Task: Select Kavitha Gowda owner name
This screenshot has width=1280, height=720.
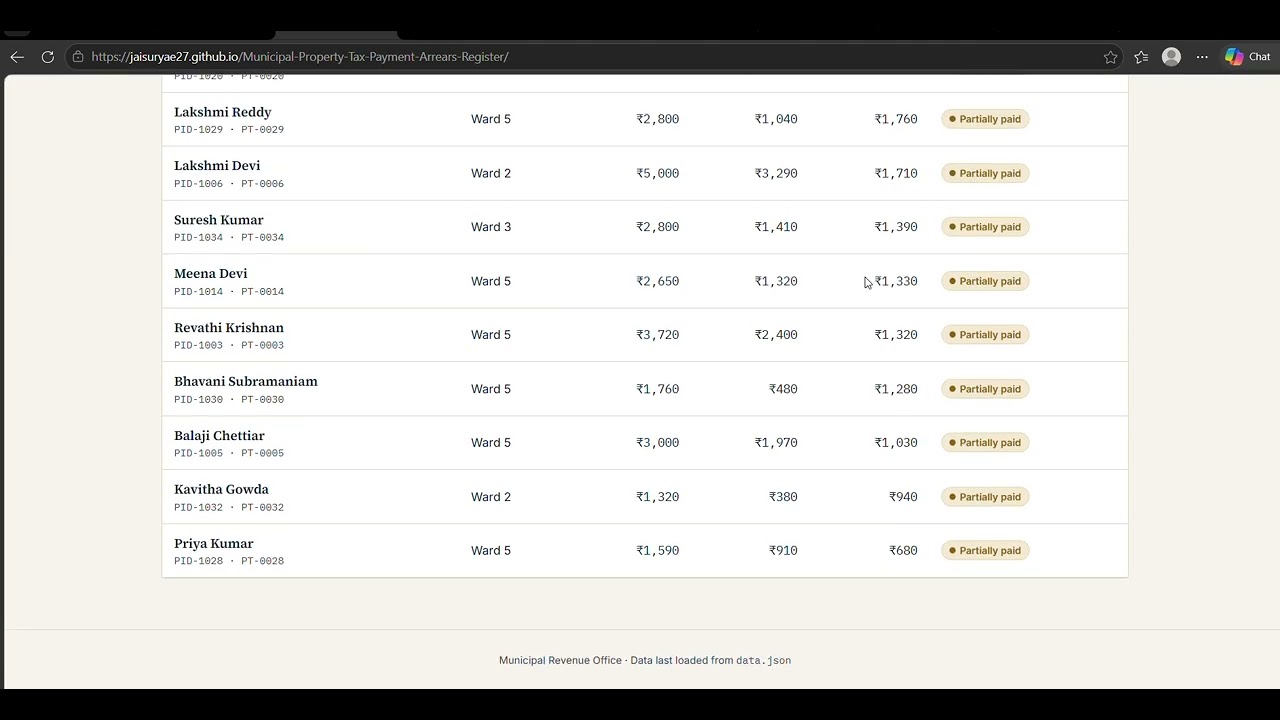Action: 221,490
